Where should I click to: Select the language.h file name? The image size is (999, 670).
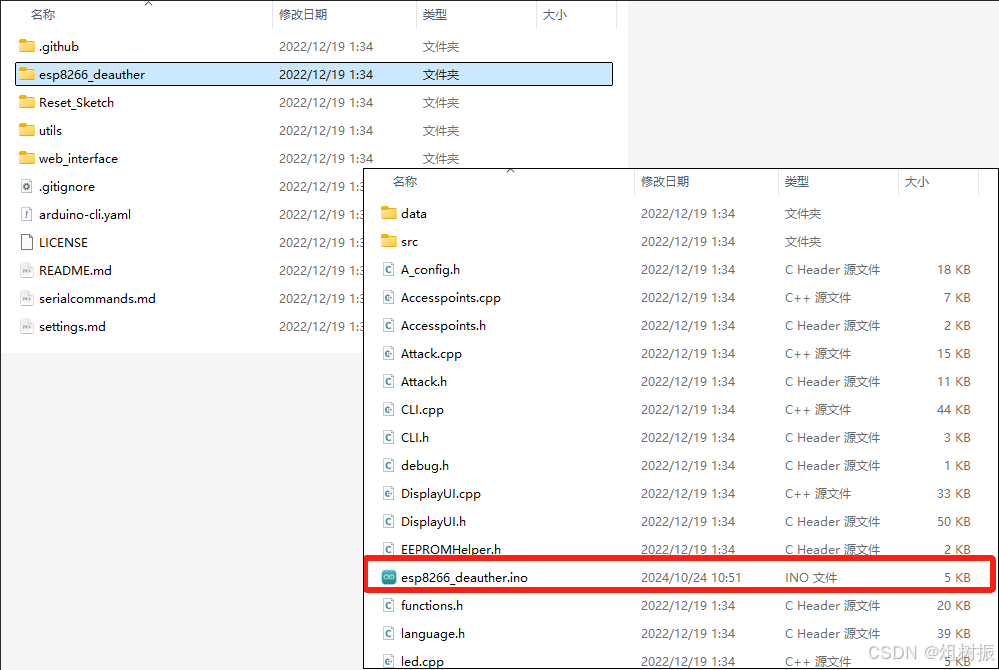(433, 634)
